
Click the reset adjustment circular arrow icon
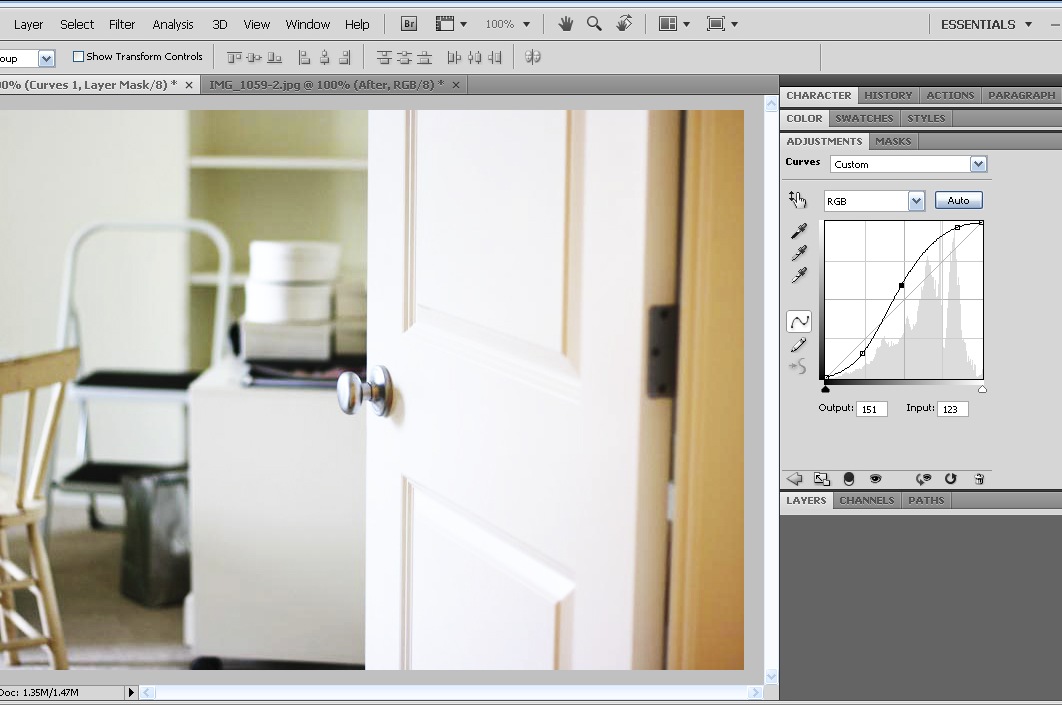pyautogui.click(x=950, y=479)
